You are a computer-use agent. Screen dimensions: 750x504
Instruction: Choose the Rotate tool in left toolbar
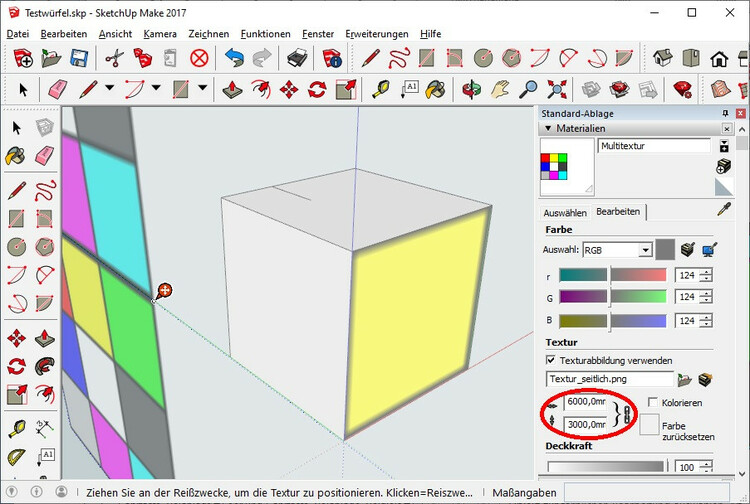(x=17, y=367)
